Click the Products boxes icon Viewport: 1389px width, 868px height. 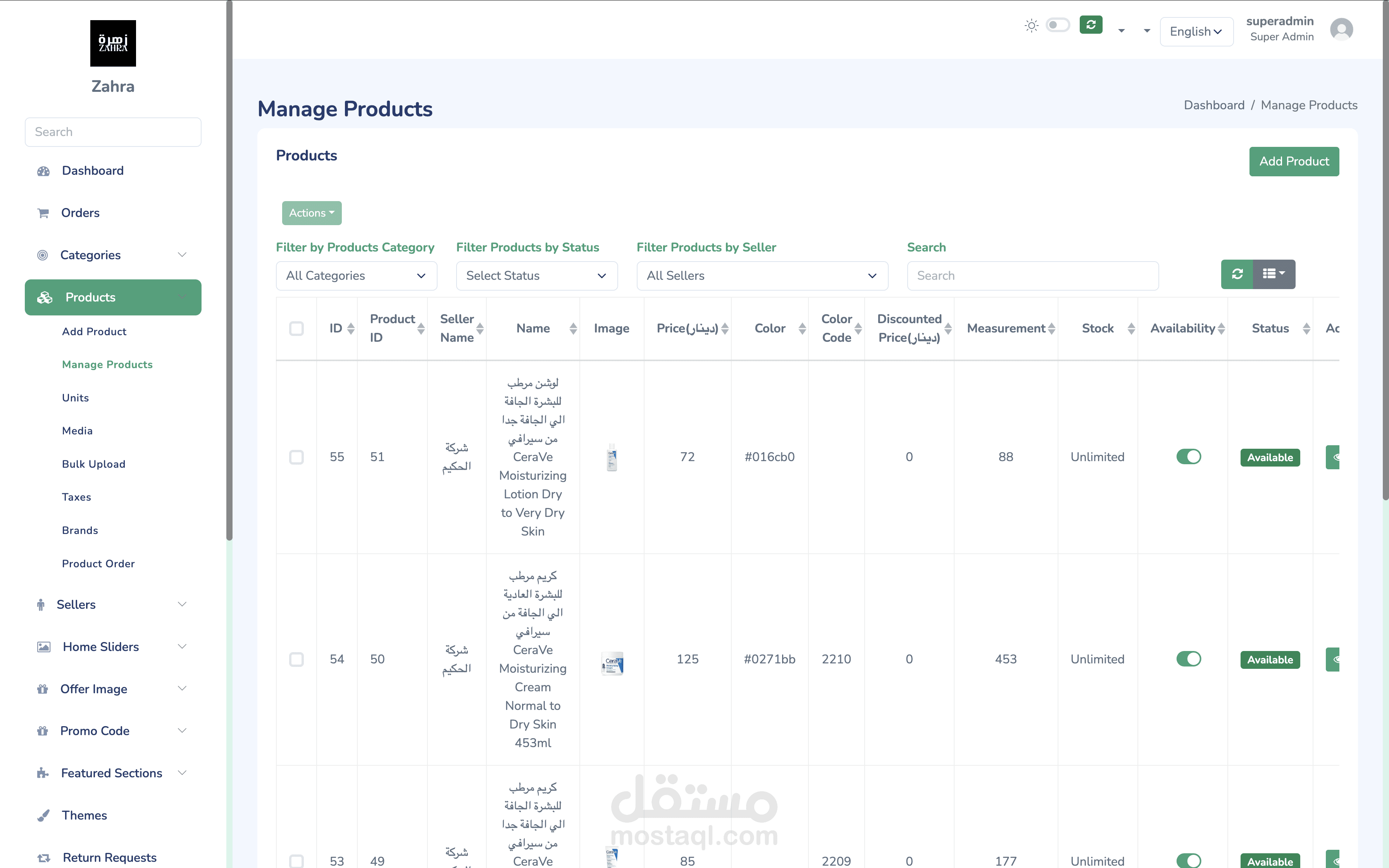[44, 297]
